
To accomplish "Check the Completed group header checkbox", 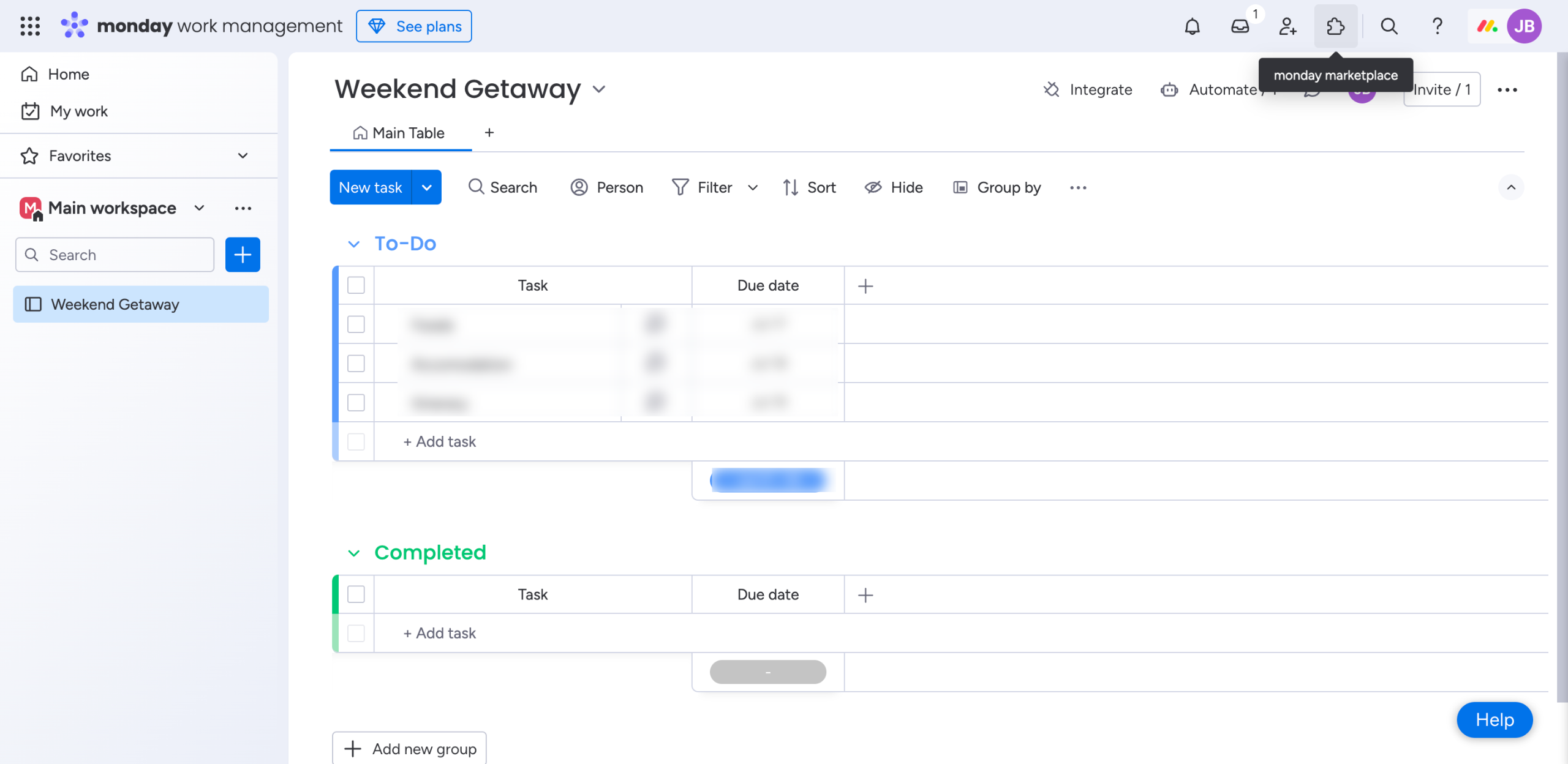I will tap(356, 594).
